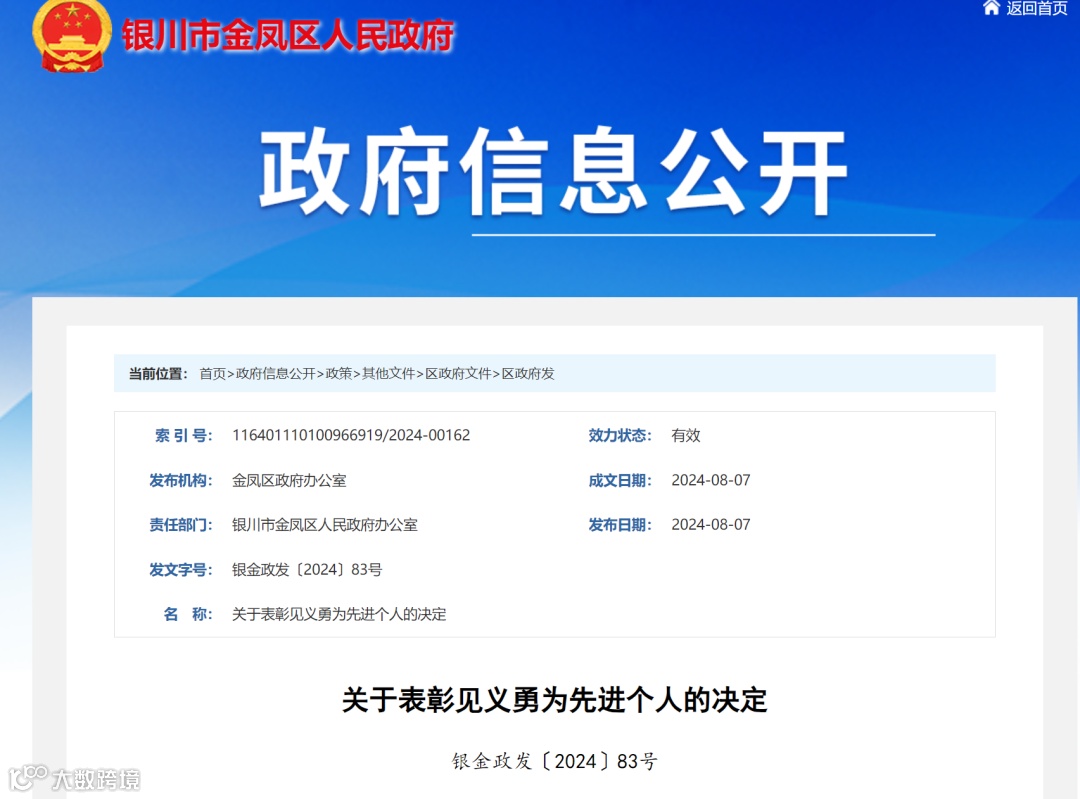
Task: Click the 索引号 label
Action: point(183,435)
